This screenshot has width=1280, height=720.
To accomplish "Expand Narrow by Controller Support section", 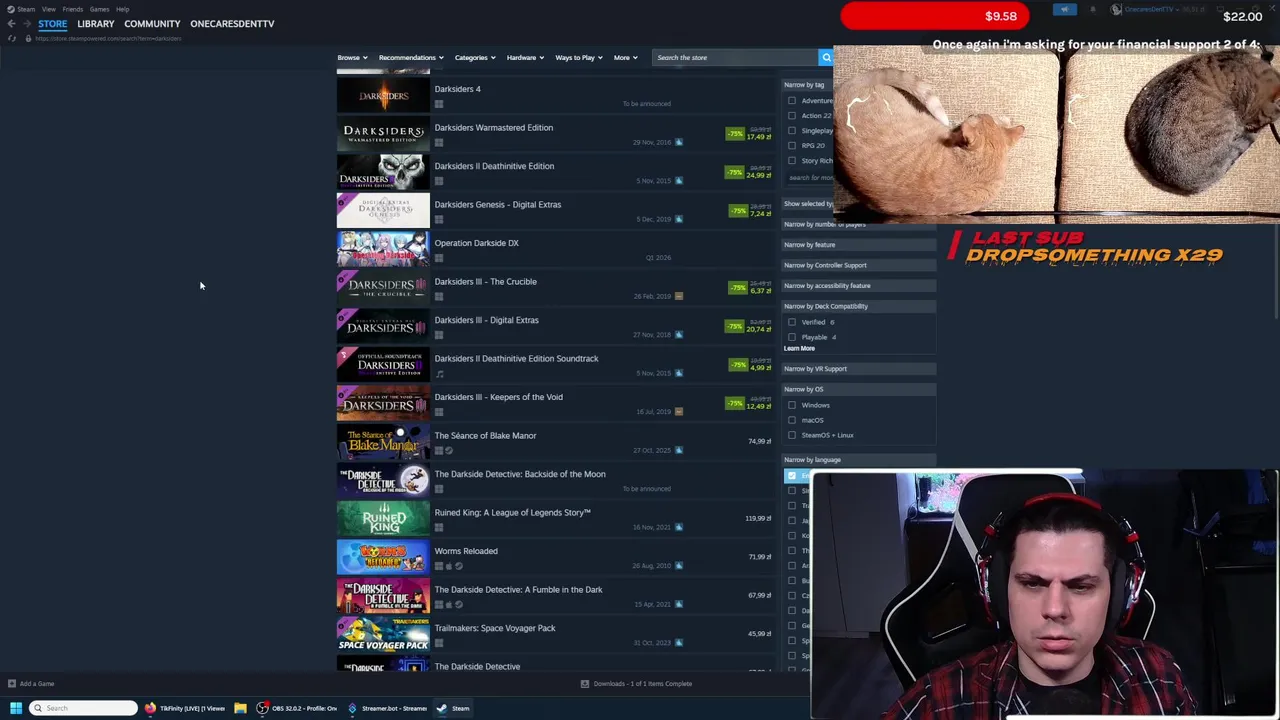I will [x=858, y=265].
